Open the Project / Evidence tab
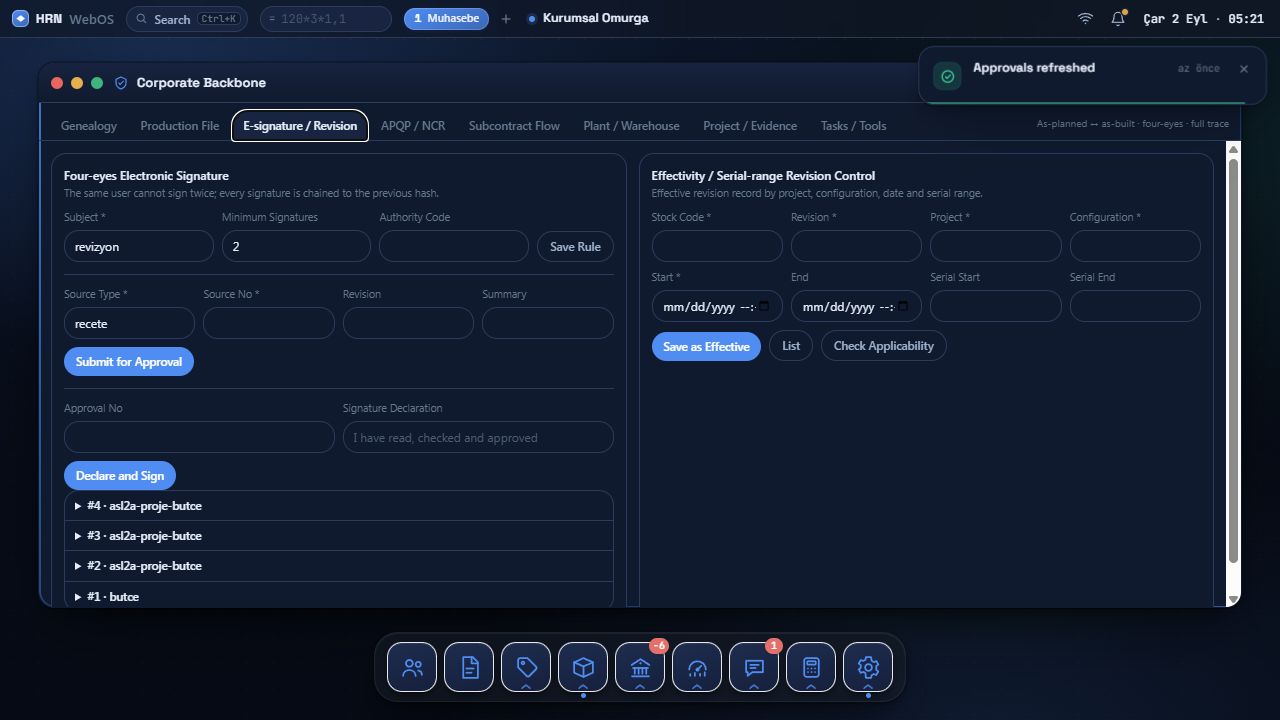Viewport: 1280px width, 720px height. 750,126
